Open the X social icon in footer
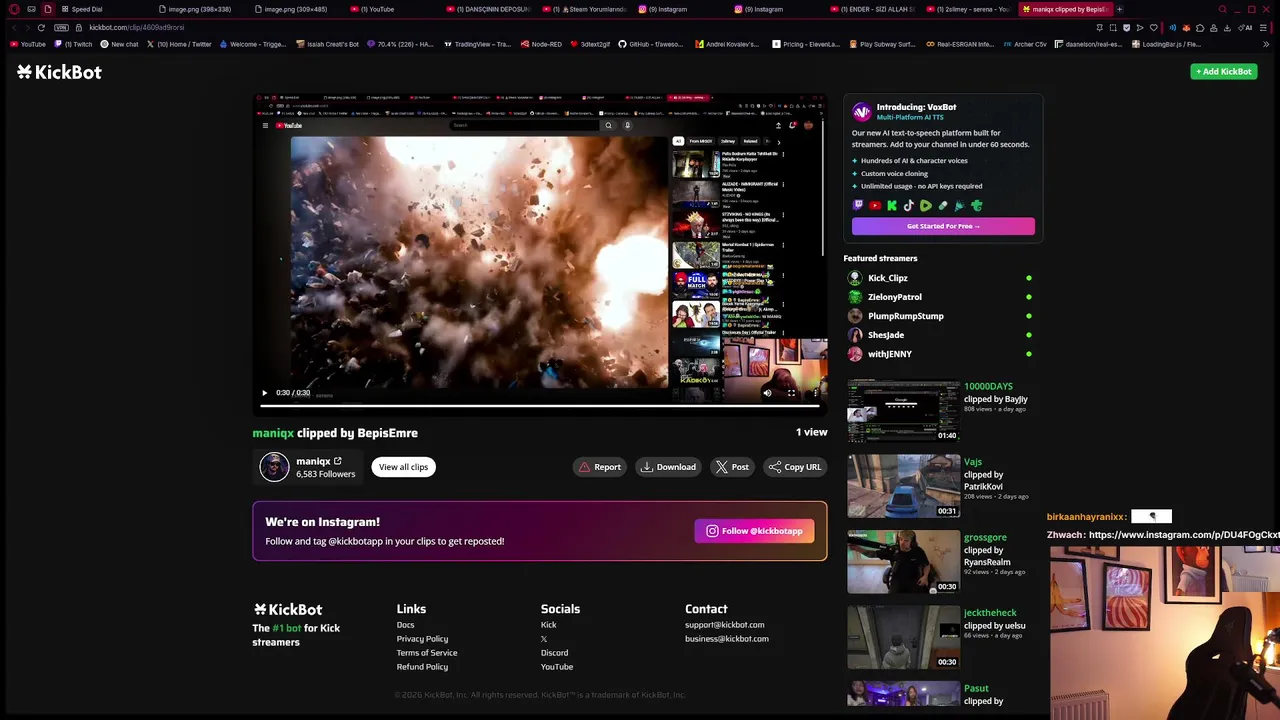 [544, 639]
